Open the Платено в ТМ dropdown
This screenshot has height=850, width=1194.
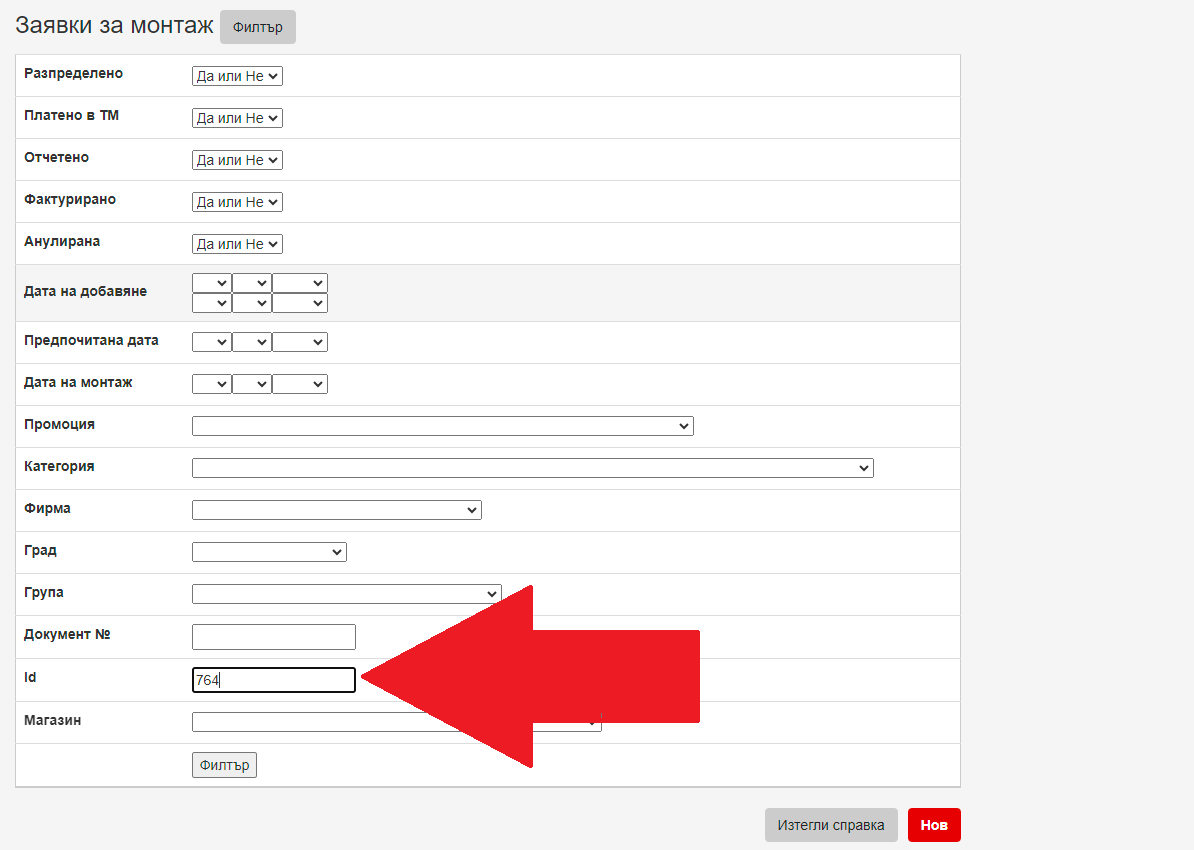coord(238,118)
